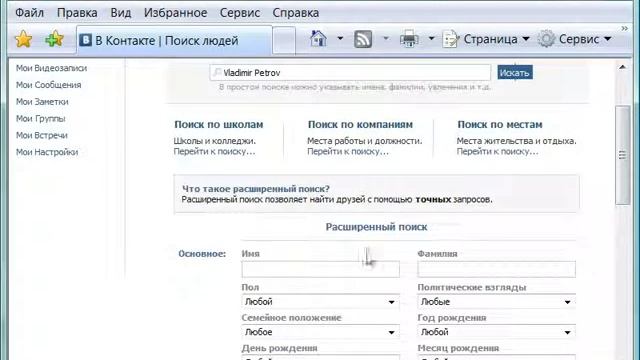Open Мои Настройки link
Viewport: 640px width, 360px height.
(x=47, y=152)
